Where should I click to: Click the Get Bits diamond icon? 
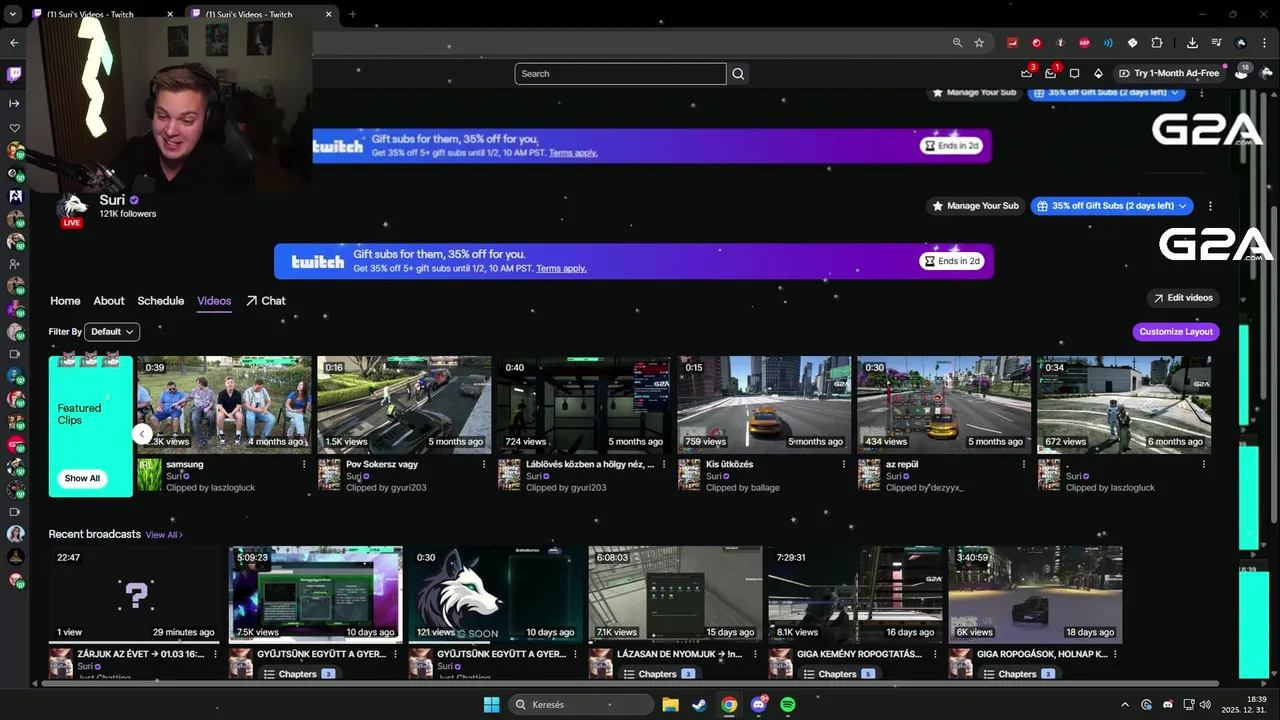coord(1098,73)
